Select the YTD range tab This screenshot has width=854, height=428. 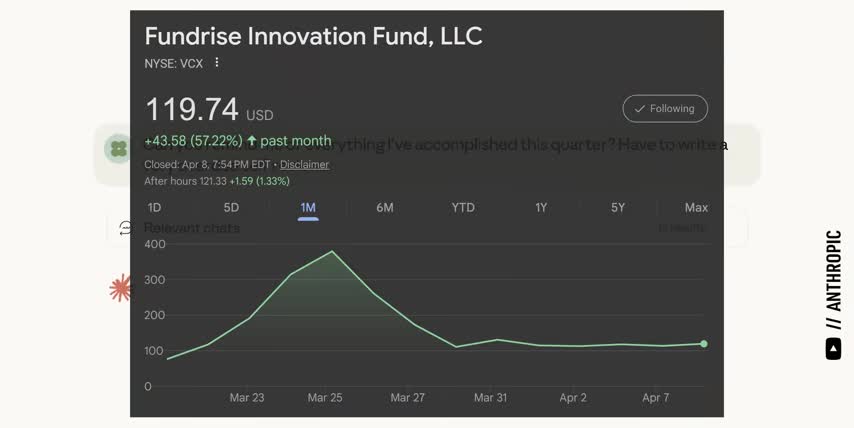[463, 208]
